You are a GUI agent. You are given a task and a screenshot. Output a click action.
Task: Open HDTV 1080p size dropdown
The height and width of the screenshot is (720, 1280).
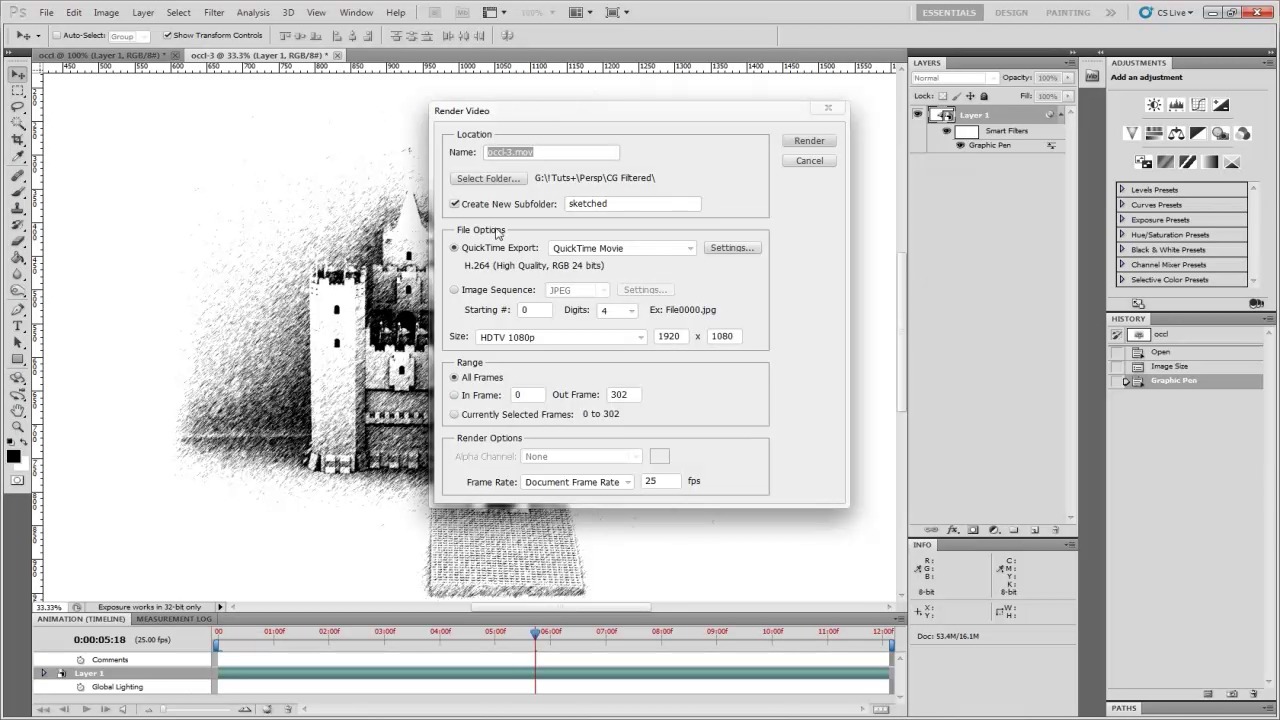(x=561, y=337)
